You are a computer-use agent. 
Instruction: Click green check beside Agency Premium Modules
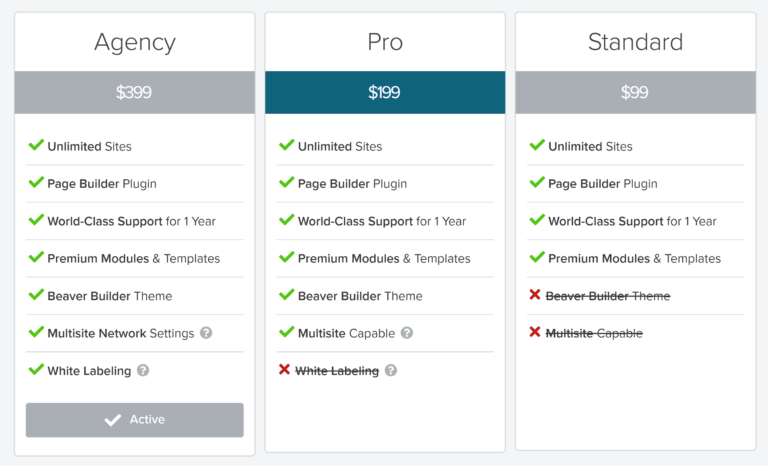(36, 257)
